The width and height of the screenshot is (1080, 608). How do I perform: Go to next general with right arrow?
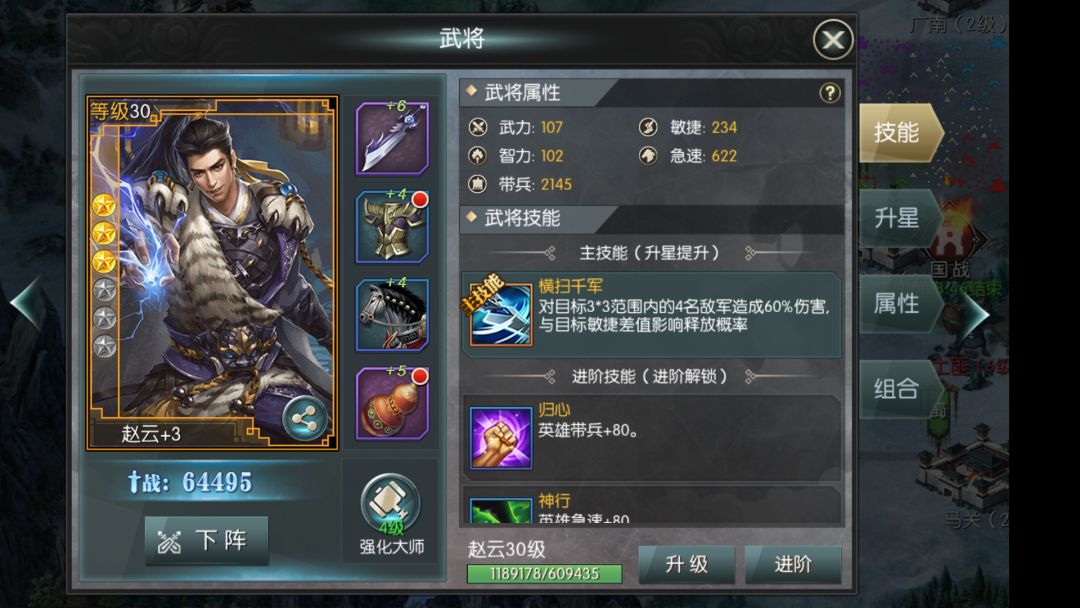click(x=975, y=313)
